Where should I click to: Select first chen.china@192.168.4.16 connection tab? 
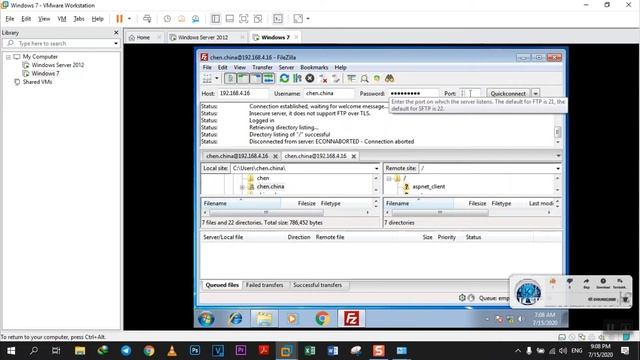237,156
